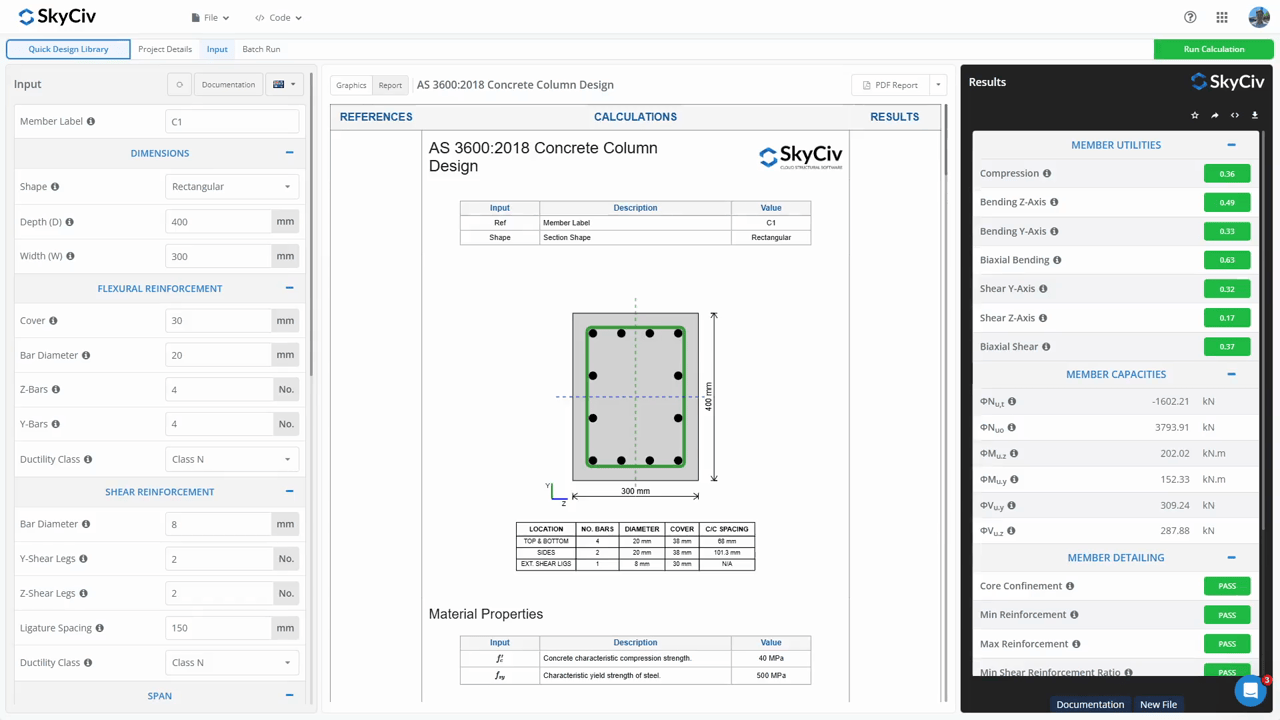
Task: Click info icon next to Ligature Spacing
Action: tap(100, 628)
